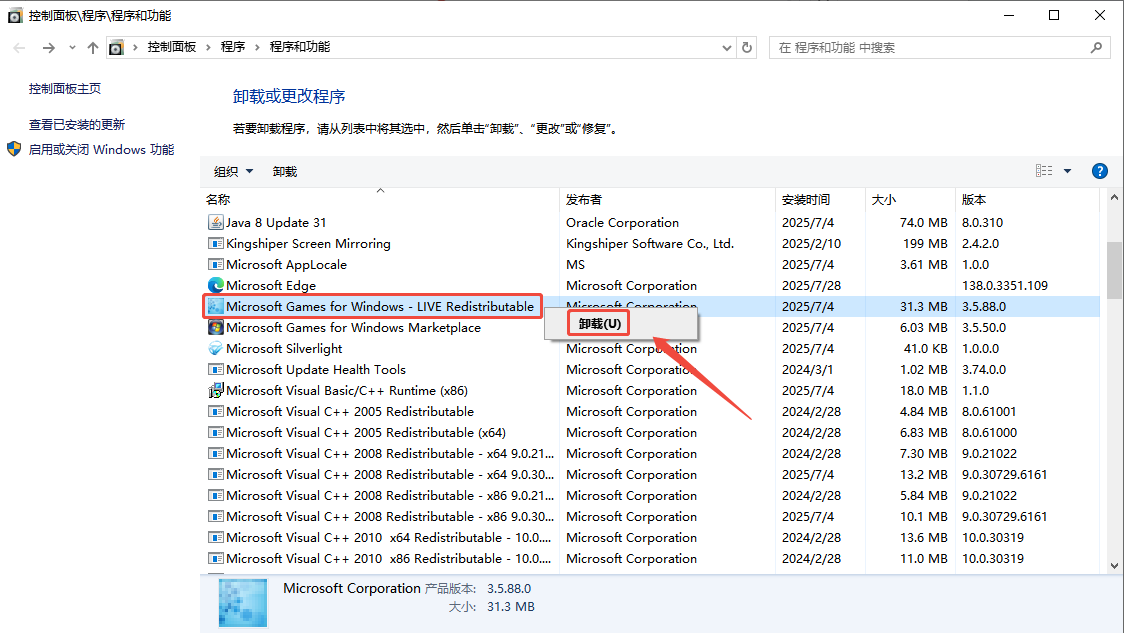Viewport: 1124px width, 633px height.
Task: Click the Windows features shield icon
Action: coord(14,149)
